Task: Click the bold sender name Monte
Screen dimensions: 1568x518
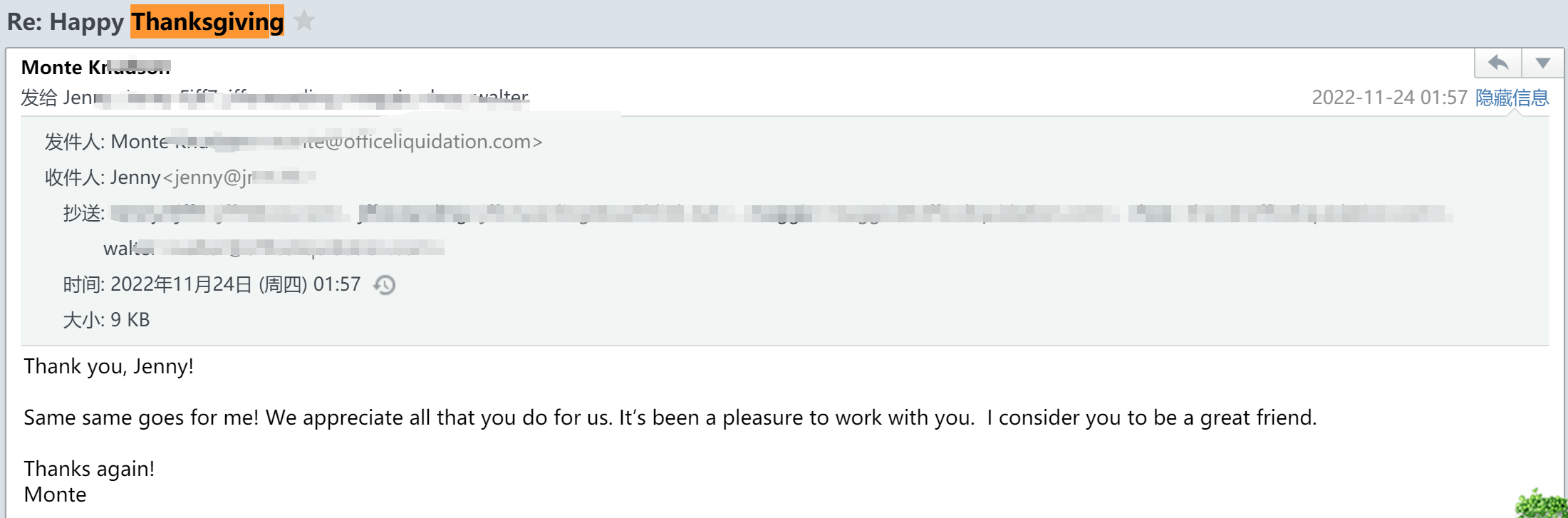Action: pyautogui.click(x=52, y=68)
